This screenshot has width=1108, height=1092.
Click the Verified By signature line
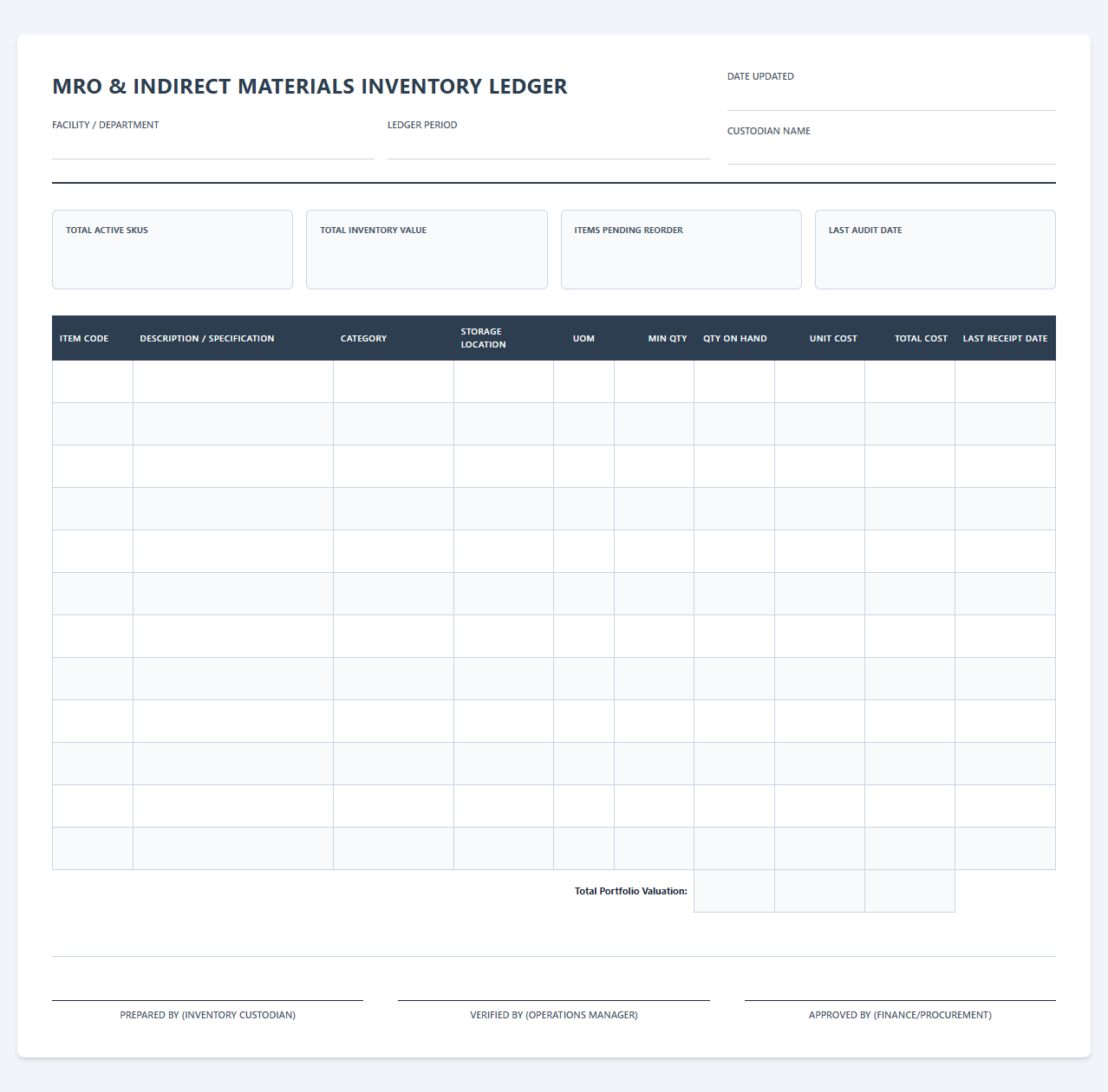(554, 1000)
